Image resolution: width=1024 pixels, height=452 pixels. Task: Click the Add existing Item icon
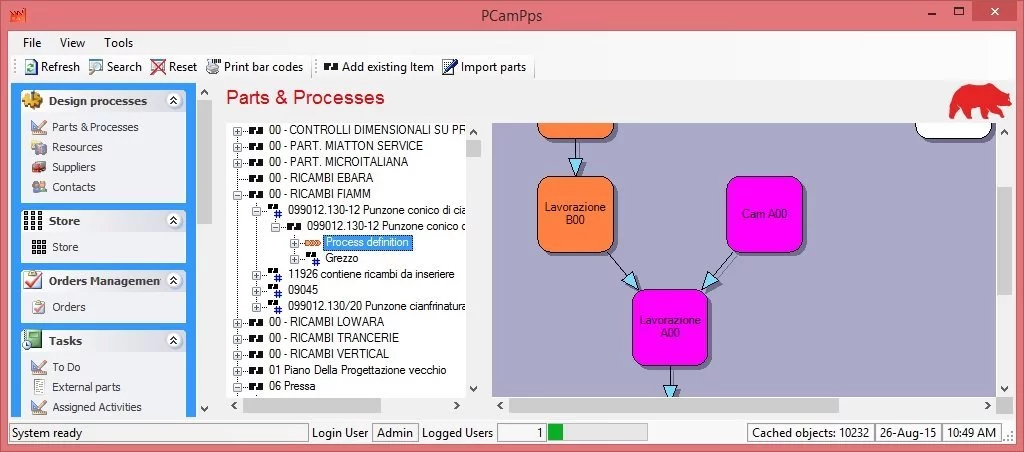click(331, 67)
